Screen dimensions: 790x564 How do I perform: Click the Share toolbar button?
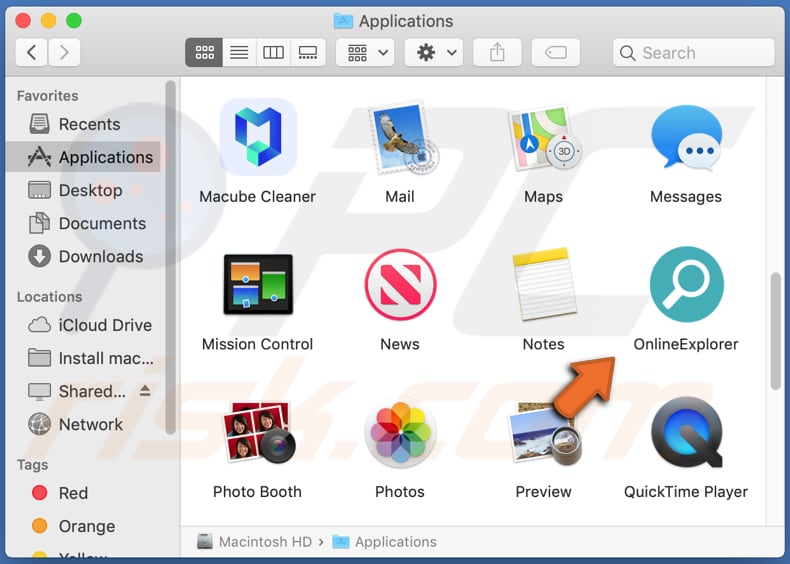(498, 53)
